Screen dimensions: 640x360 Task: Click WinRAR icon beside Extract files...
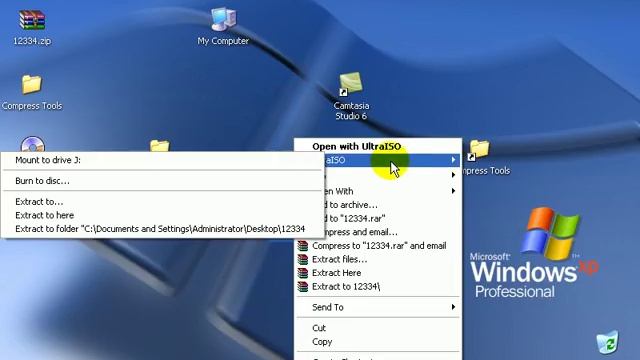pyautogui.click(x=303, y=259)
